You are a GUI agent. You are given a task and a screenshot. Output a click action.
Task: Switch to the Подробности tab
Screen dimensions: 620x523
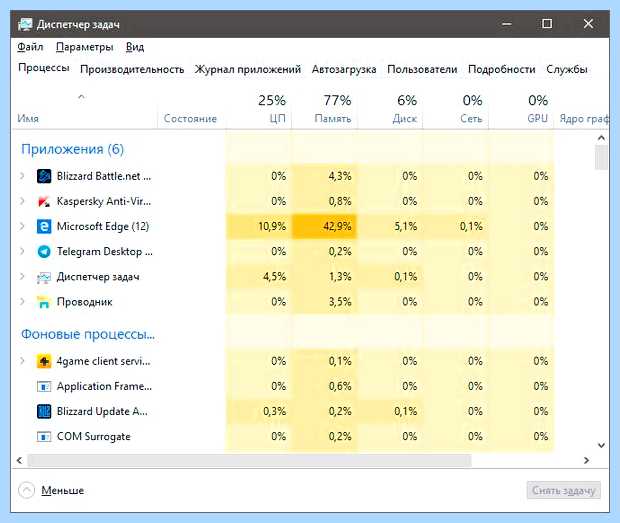click(502, 70)
